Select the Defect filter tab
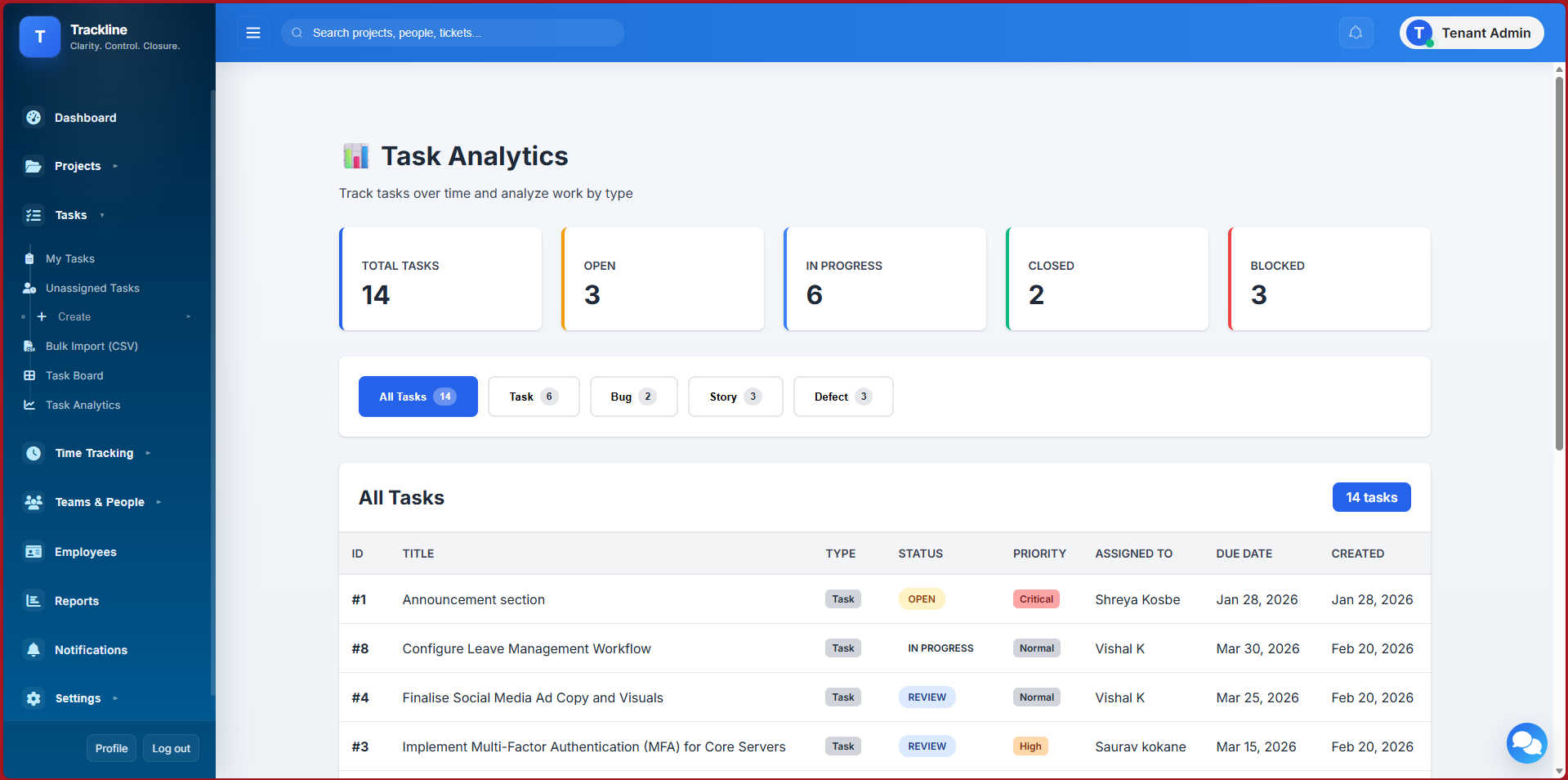Screen dimensions: 1568x780 tap(842, 397)
